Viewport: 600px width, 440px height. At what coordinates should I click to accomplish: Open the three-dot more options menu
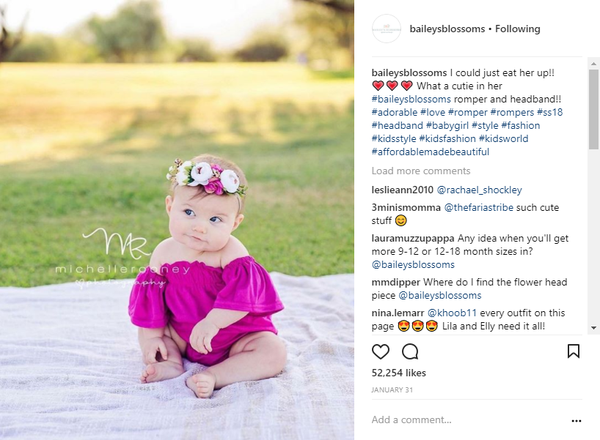tap(576, 421)
